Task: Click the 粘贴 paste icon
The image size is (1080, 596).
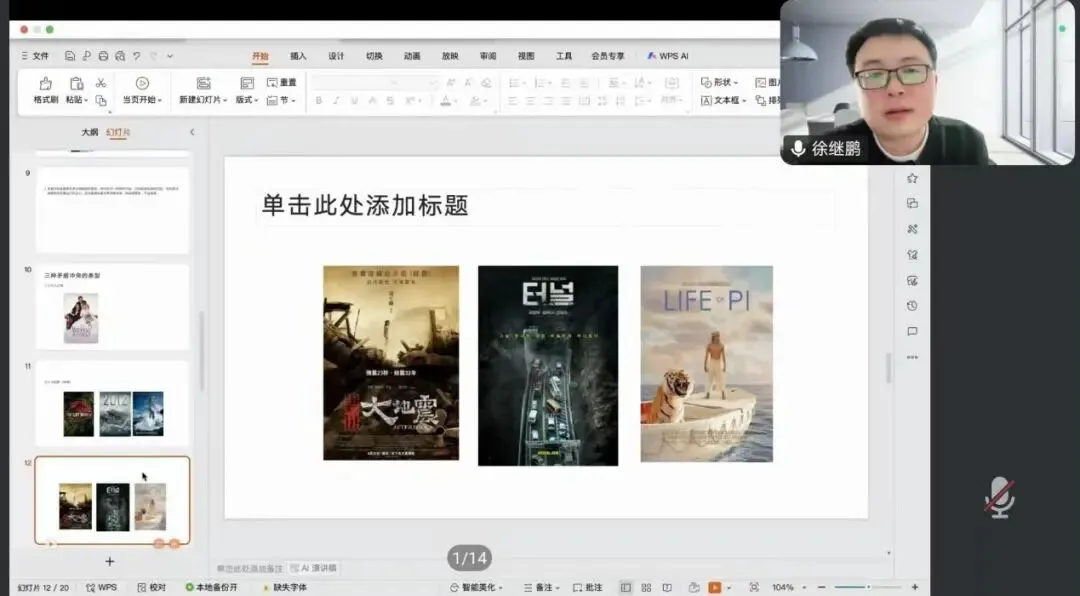Action: tap(76, 84)
